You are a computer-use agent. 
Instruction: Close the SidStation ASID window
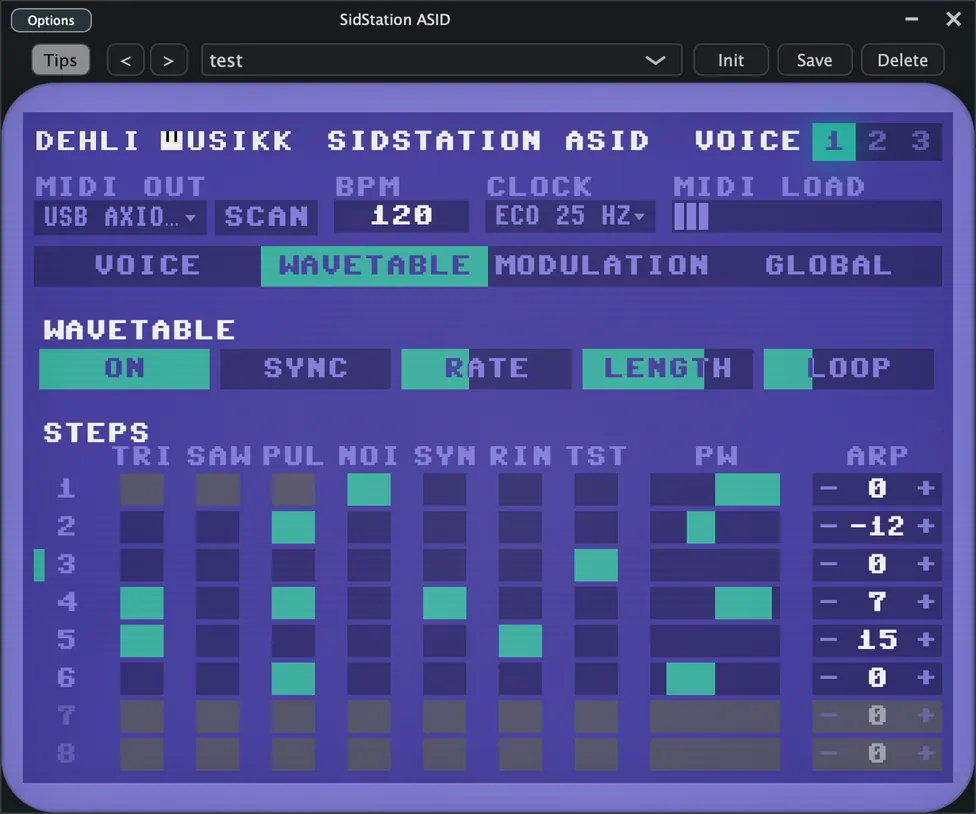point(954,19)
